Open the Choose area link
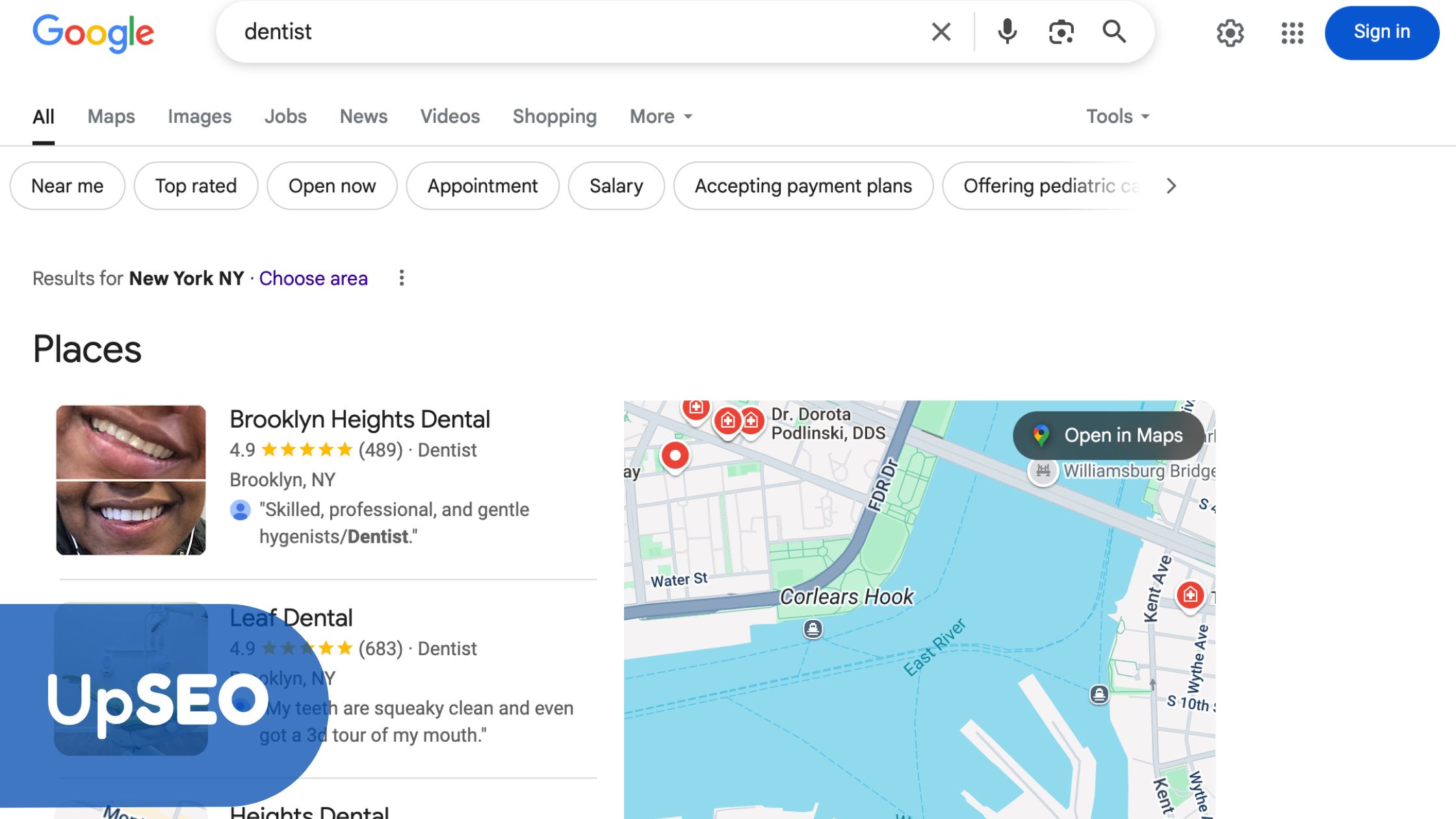Screen dimensions: 1456x819 click(x=313, y=278)
